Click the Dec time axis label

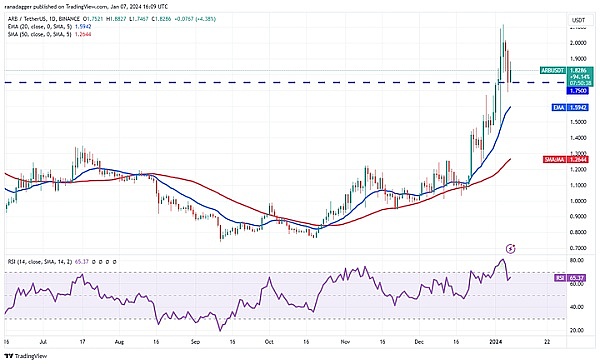click(x=419, y=342)
